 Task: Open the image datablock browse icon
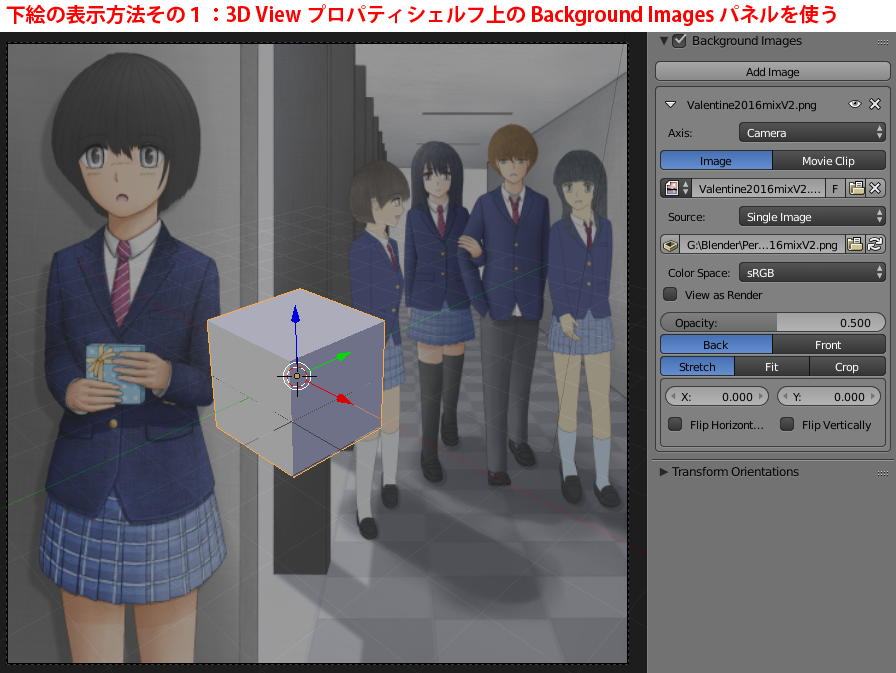[677, 189]
